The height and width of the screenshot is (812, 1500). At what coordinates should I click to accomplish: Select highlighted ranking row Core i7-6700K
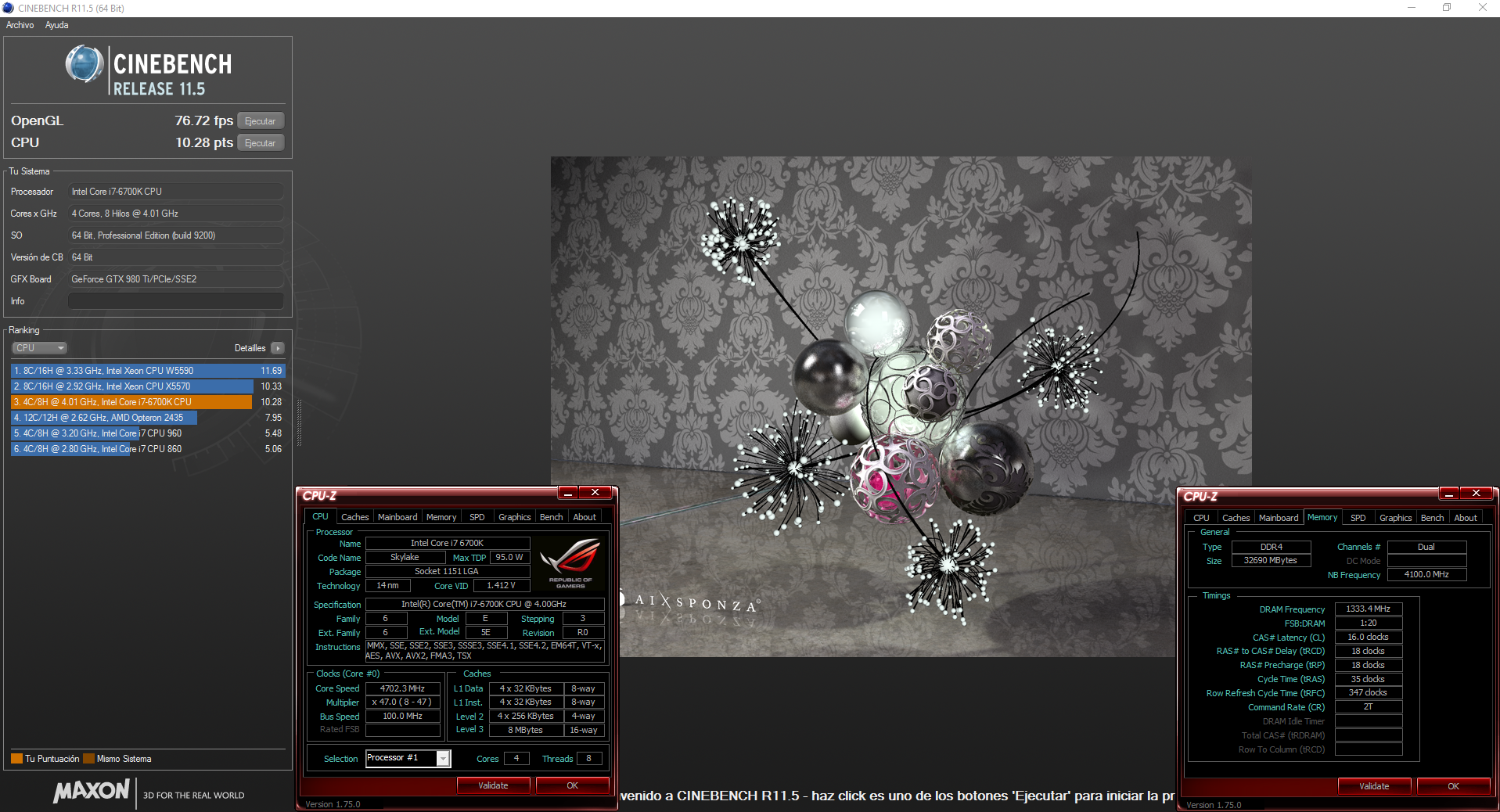[148, 402]
